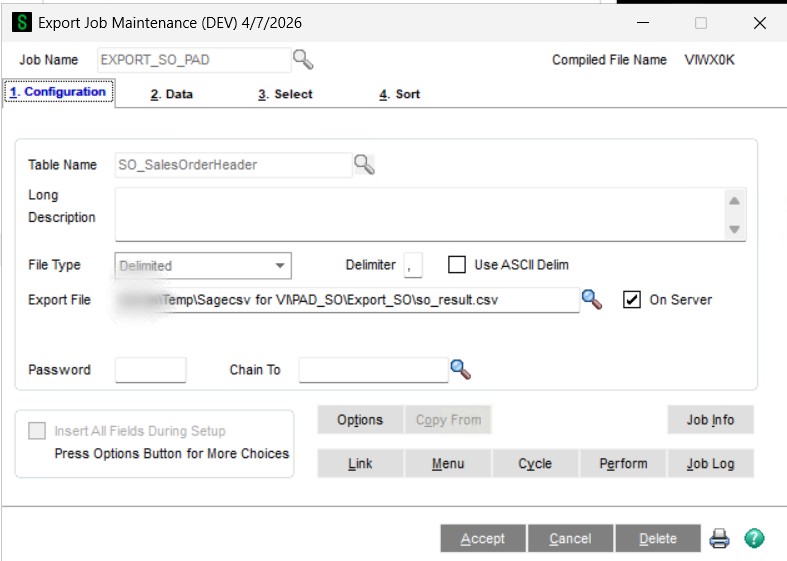Open the Job Name lookup magnifier
Image resolution: width=787 pixels, height=561 pixels.
[x=303, y=60]
